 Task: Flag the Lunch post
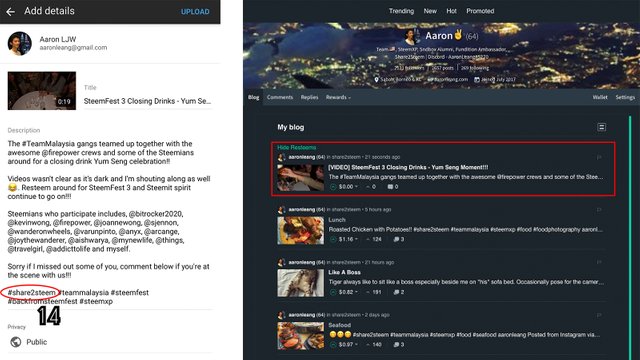(599, 210)
